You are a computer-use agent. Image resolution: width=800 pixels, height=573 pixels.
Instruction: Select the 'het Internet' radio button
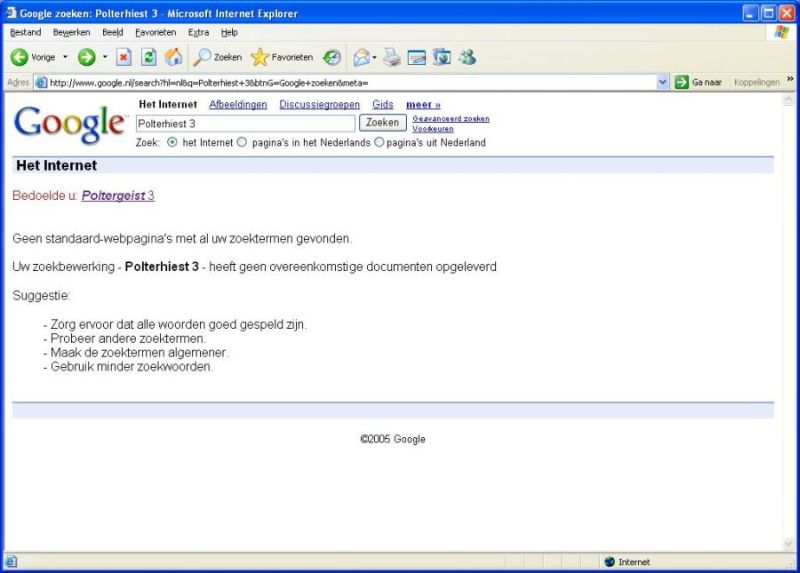(x=172, y=143)
